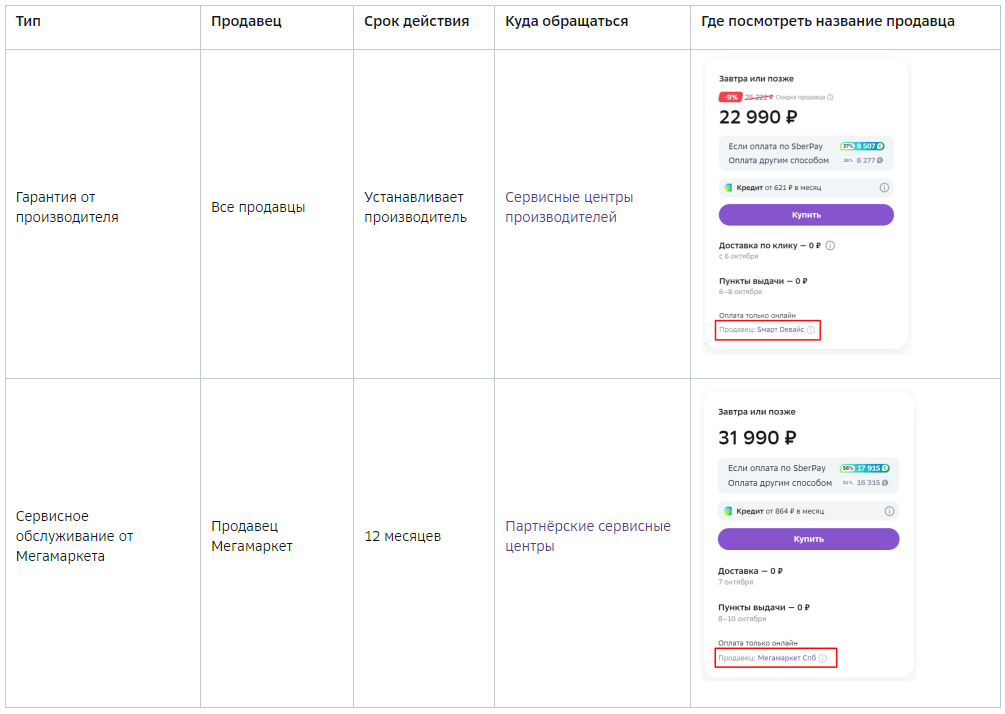The width and height of the screenshot is (1005, 714).
Task: Click Купить button for 31 990 ₽ offer
Action: (x=808, y=539)
